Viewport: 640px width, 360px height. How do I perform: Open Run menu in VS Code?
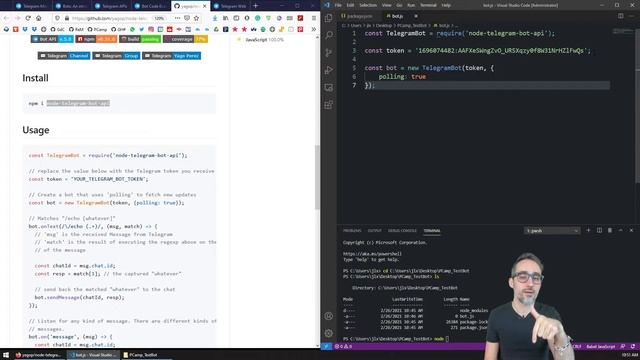pos(411,5)
